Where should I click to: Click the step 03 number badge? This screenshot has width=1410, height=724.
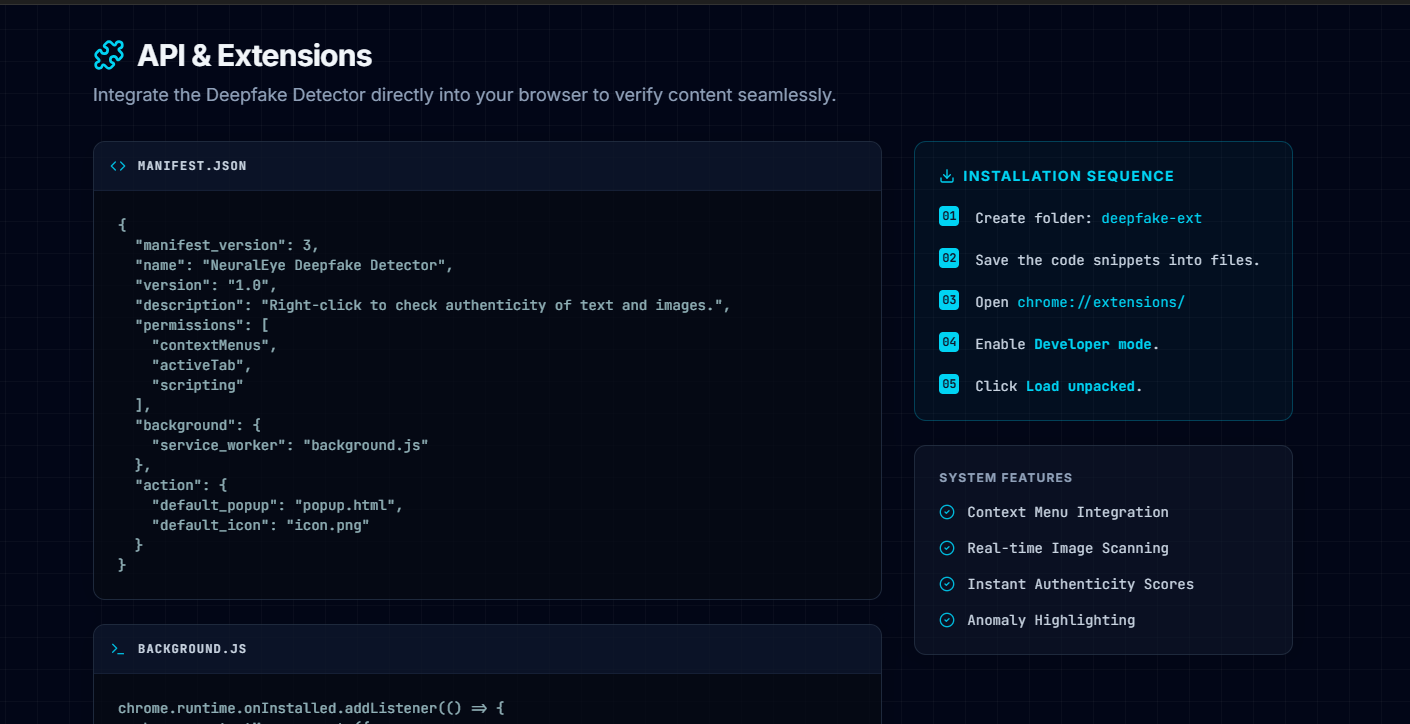tap(949, 300)
